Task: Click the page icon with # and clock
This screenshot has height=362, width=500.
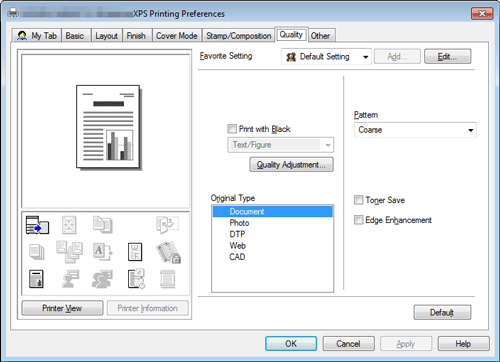Action: point(136,279)
